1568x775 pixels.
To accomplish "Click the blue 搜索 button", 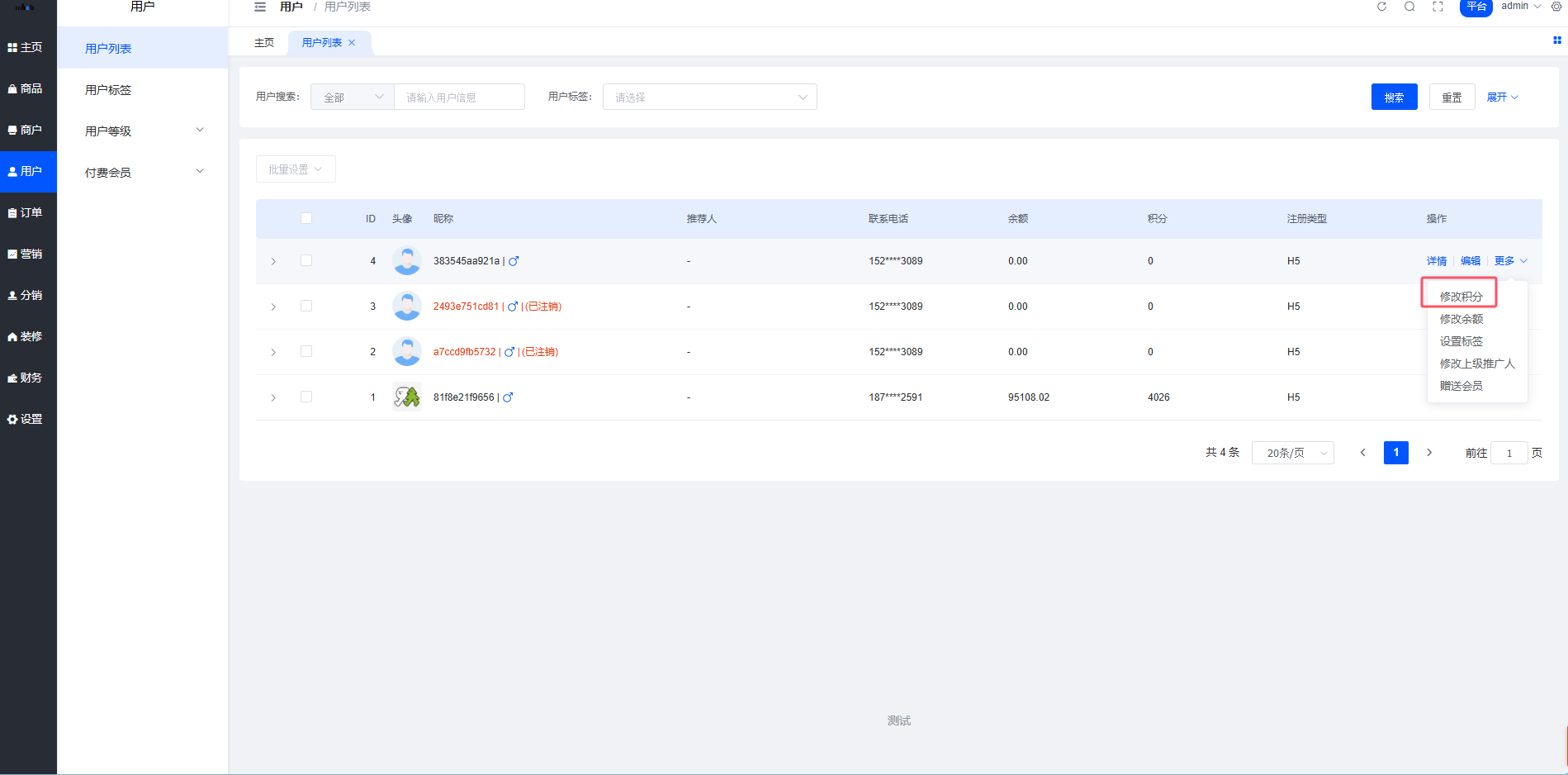I will click(1394, 97).
